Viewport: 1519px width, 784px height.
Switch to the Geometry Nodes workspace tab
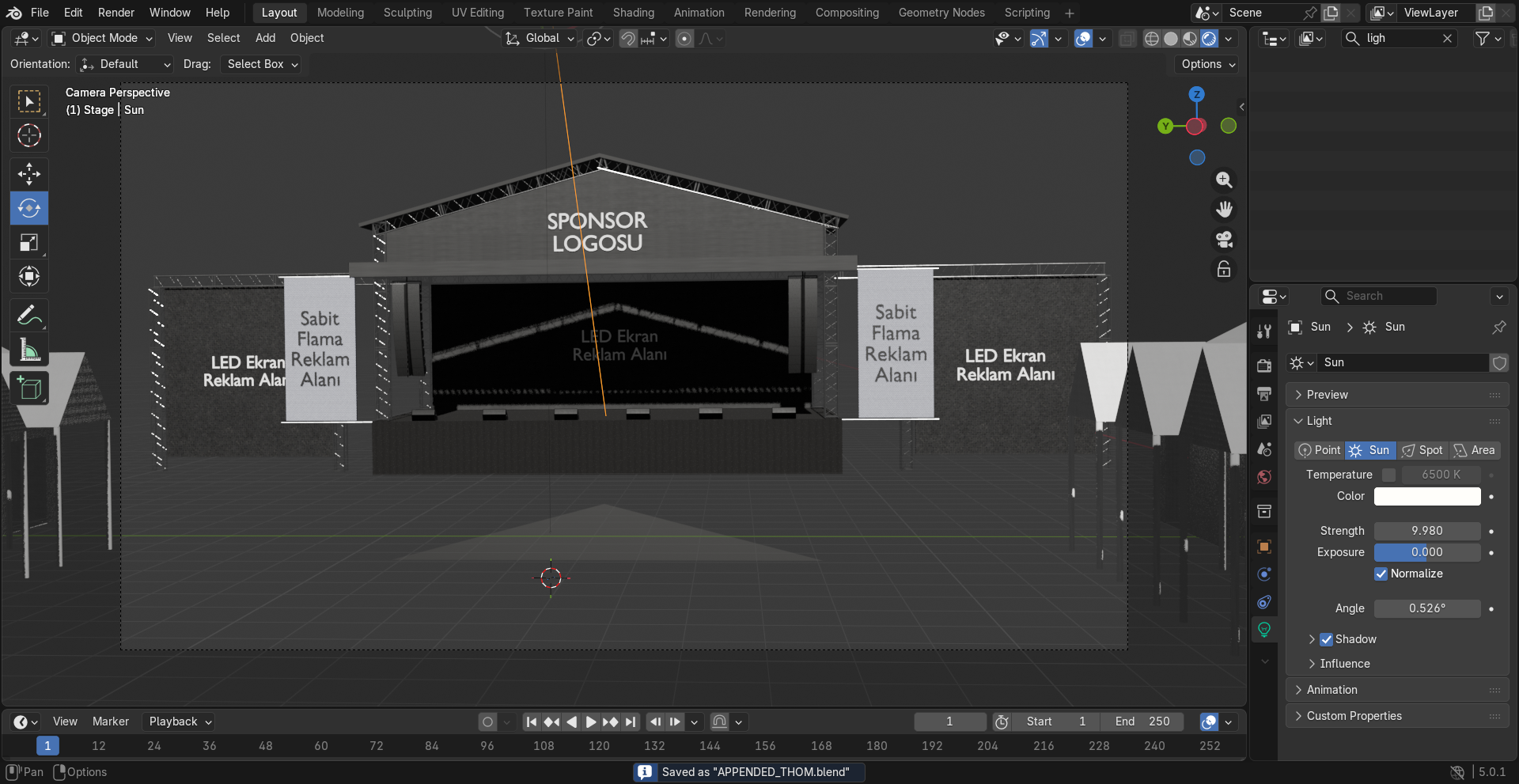941,13
